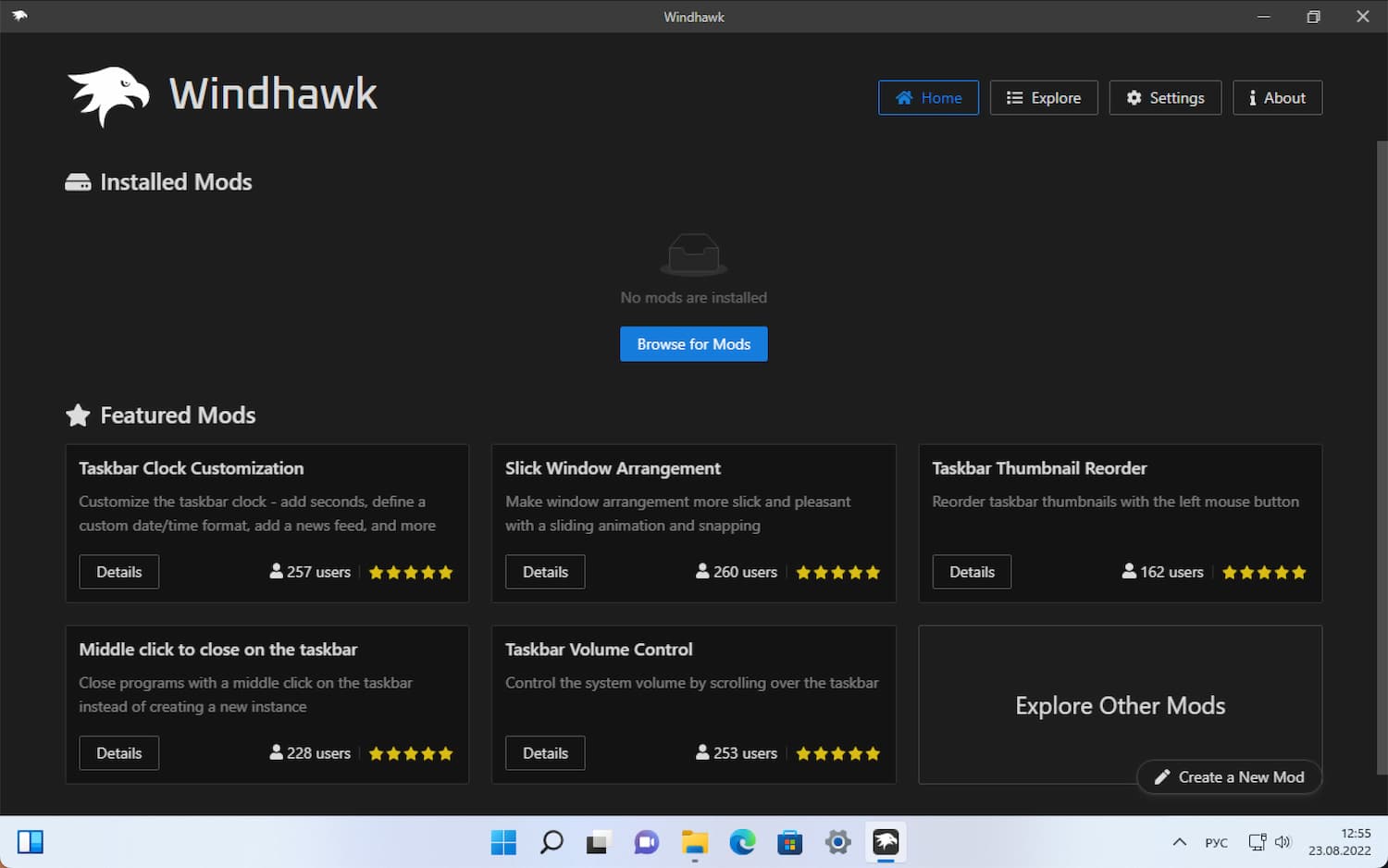This screenshot has height=868, width=1388.
Task: Open File Explorer from taskbar
Action: [x=695, y=842]
